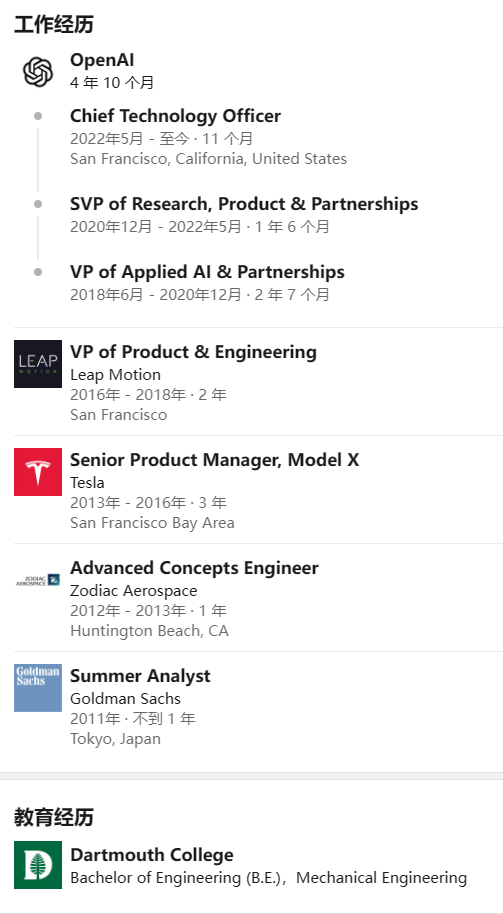Click the Goldman Sachs company name

[x=125, y=699]
